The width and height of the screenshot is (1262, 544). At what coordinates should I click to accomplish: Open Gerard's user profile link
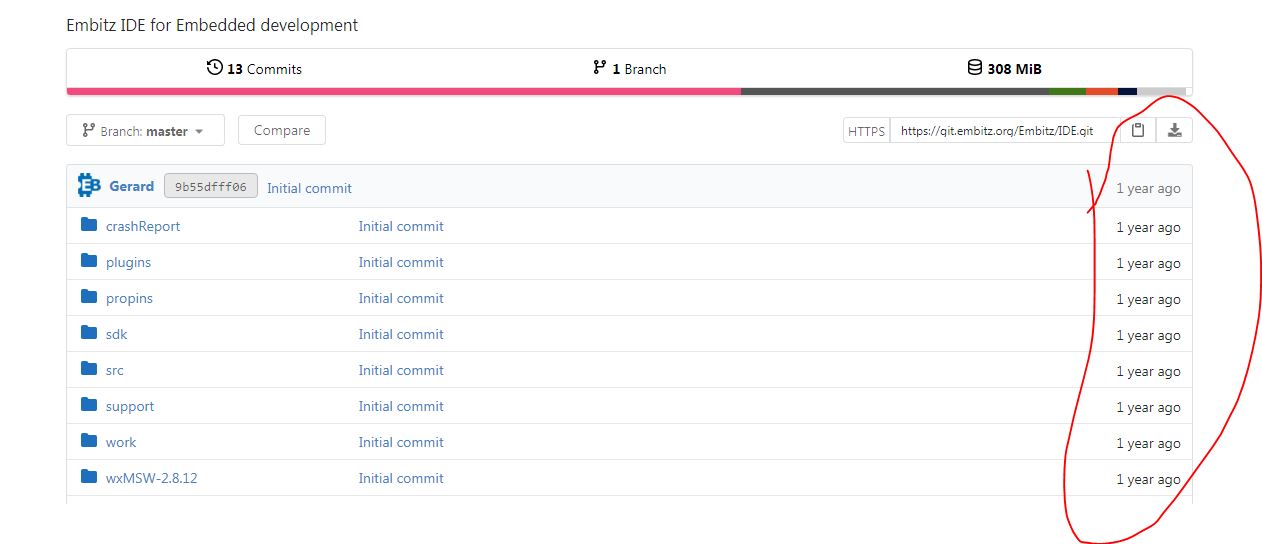[132, 186]
